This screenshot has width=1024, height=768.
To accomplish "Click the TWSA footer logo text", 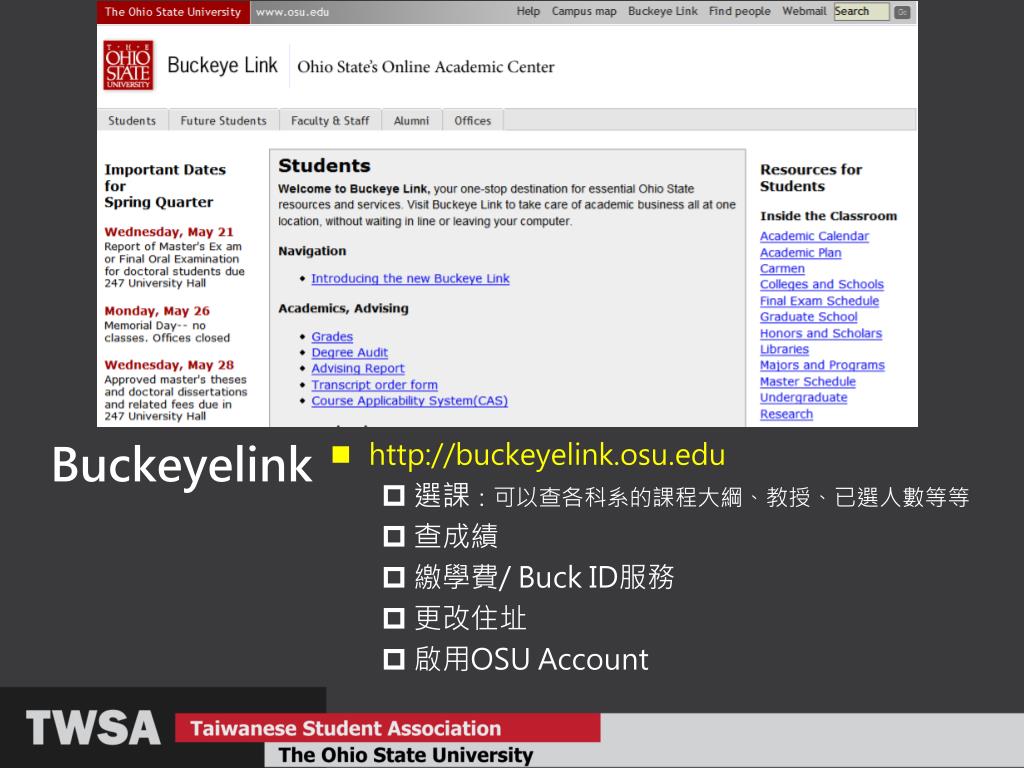I will point(93,728).
